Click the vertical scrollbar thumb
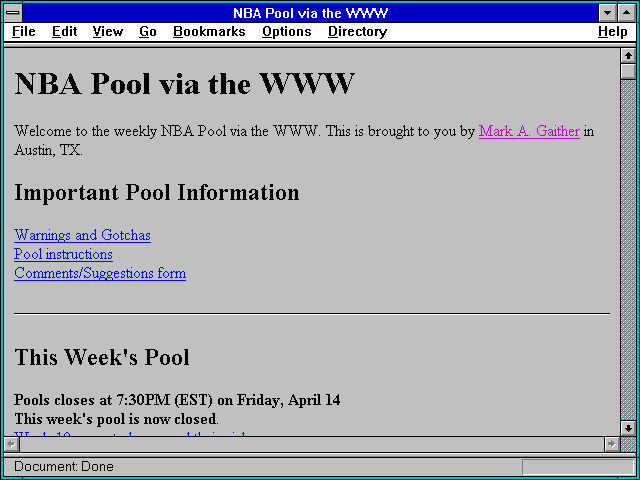The width and height of the screenshot is (640, 480). pos(628,71)
